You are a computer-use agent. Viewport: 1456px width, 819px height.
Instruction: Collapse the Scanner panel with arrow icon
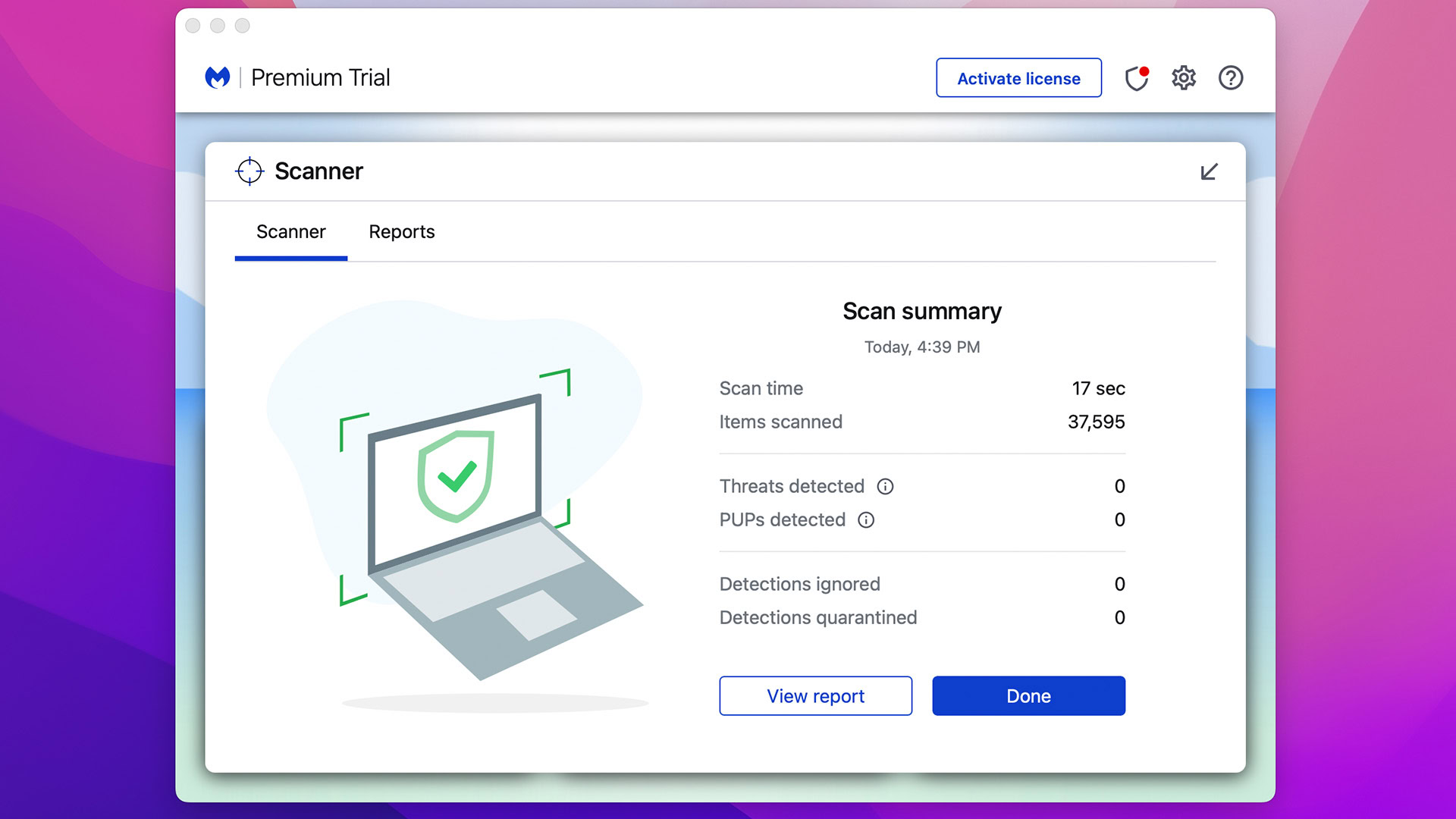[1209, 172]
